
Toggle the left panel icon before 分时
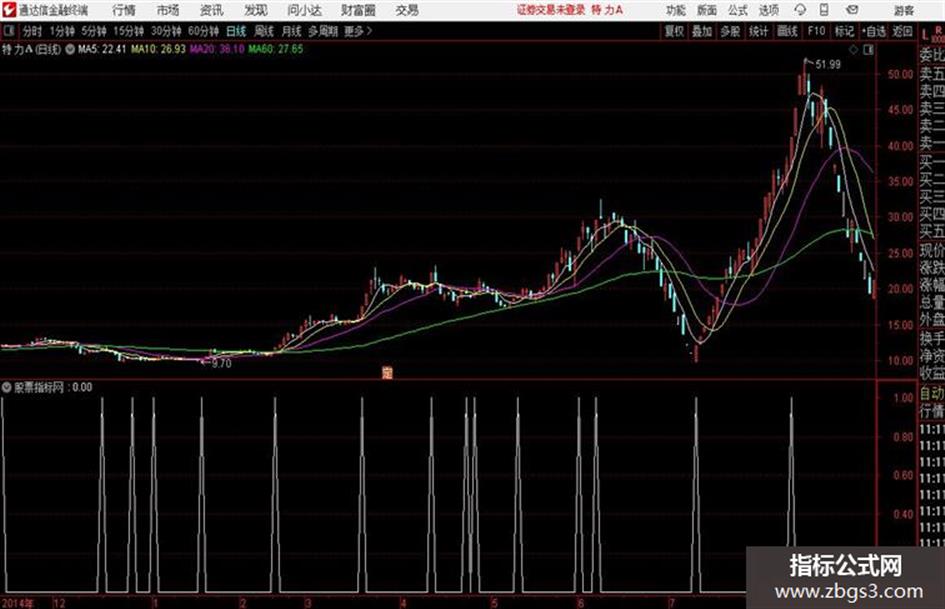(x=8, y=31)
